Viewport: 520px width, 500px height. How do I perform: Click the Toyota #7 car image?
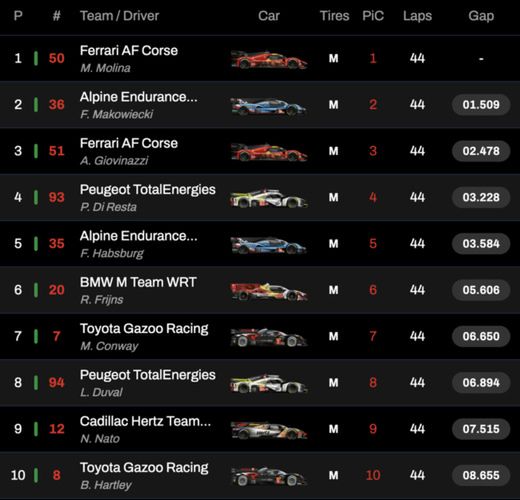269,337
